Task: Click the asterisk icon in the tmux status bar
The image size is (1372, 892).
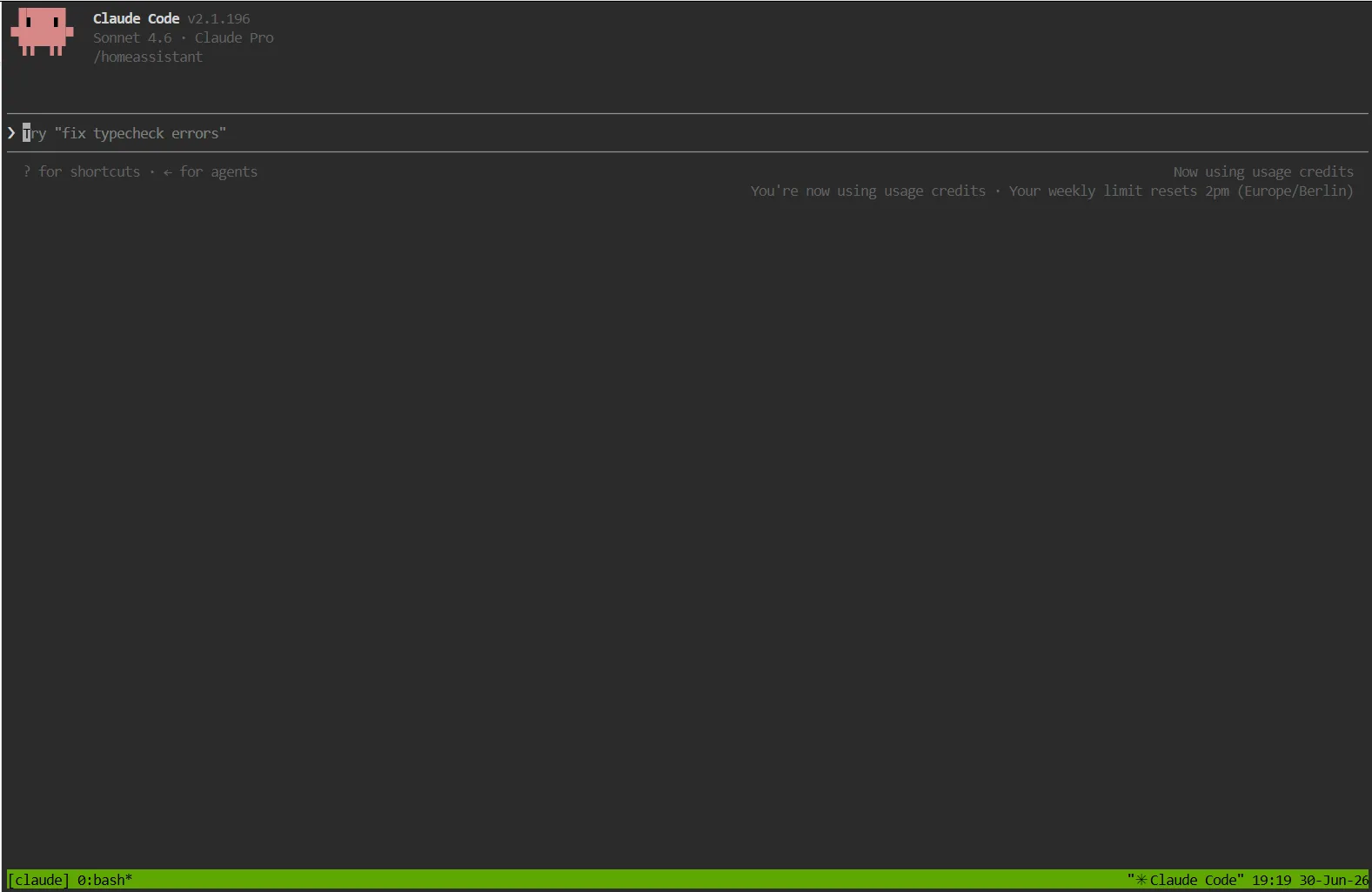Action: pyautogui.click(x=1141, y=880)
